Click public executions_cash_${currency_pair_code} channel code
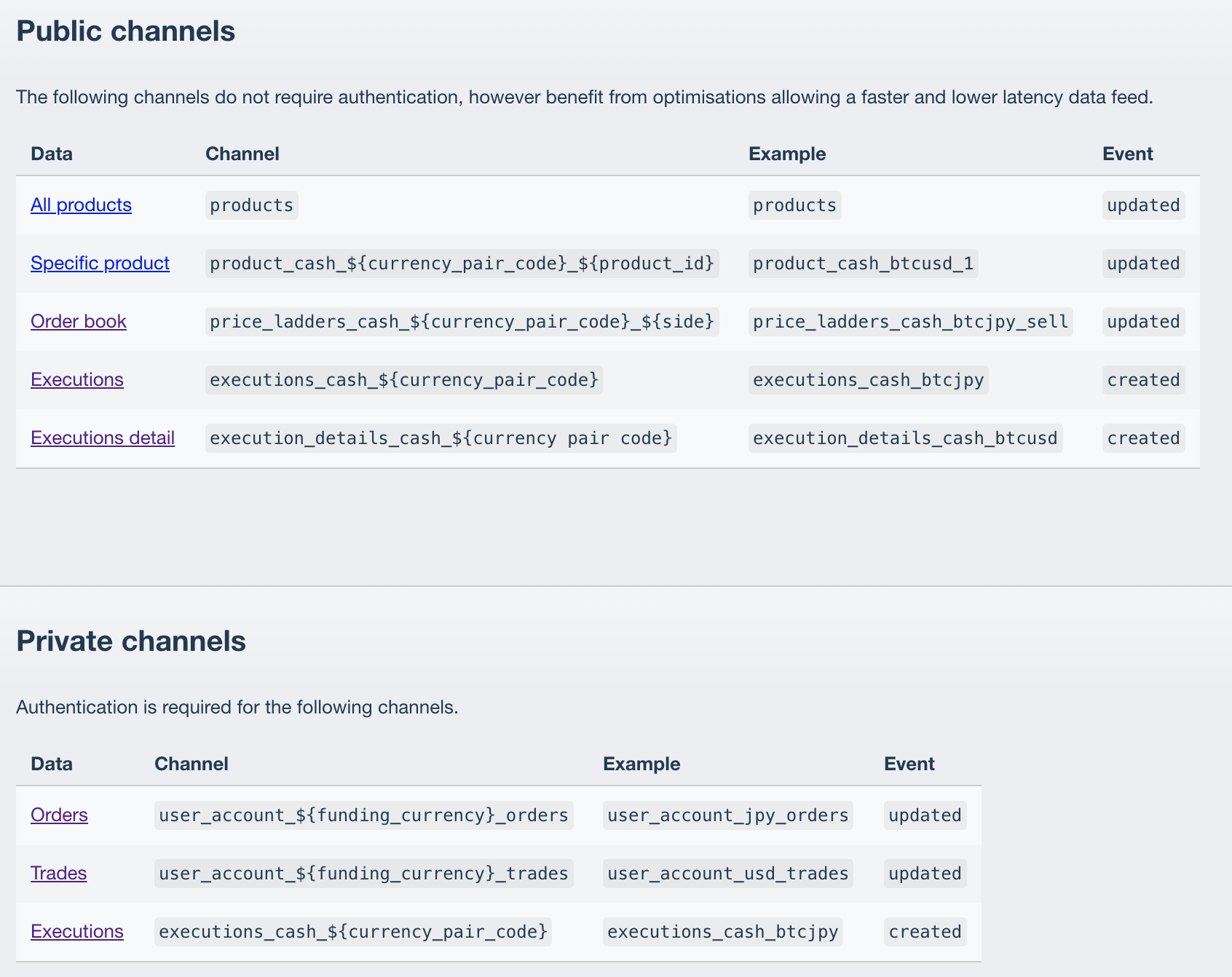Image resolution: width=1232 pixels, height=977 pixels. [x=404, y=380]
